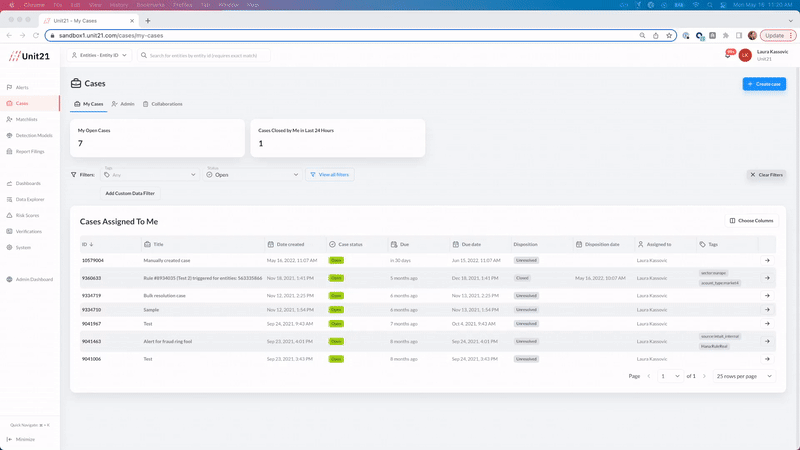Click the Unit21 logo
Image resolution: width=800 pixels, height=450 pixels.
coord(29,56)
